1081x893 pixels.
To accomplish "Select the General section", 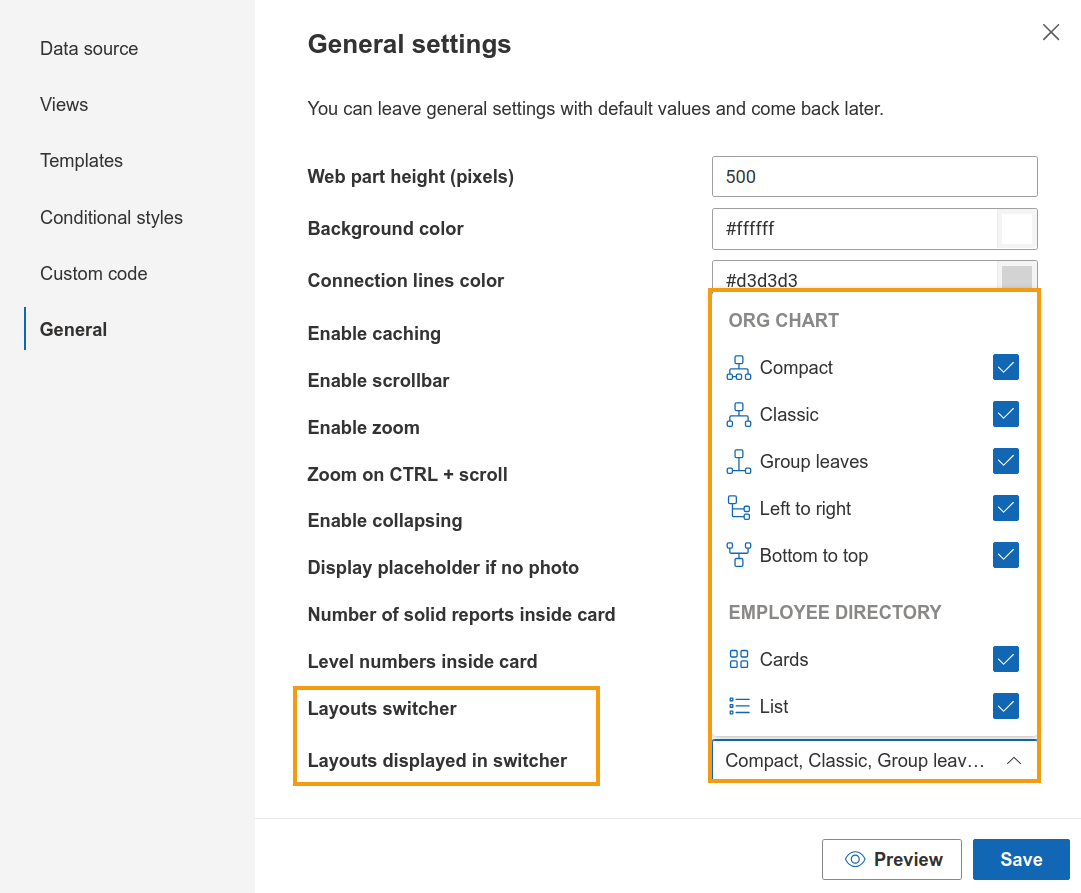I will click(73, 330).
